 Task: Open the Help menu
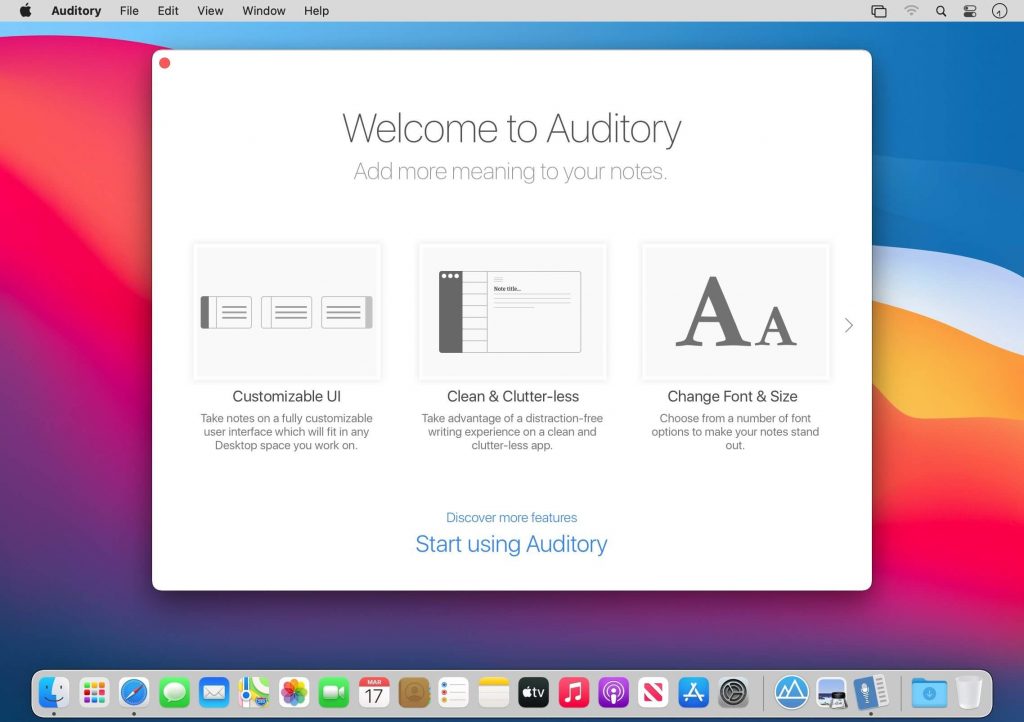click(316, 11)
